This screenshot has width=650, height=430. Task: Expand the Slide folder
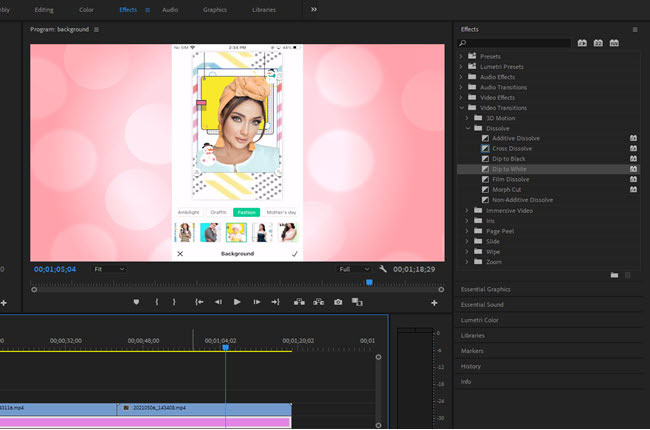point(467,241)
